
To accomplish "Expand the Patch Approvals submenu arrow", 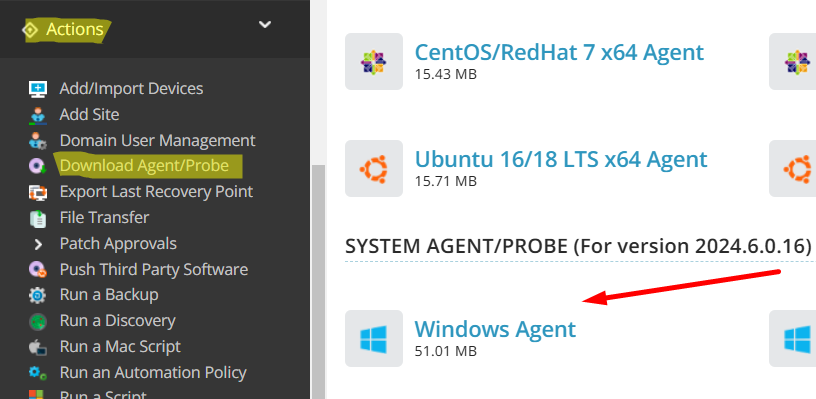I will 38,244.
